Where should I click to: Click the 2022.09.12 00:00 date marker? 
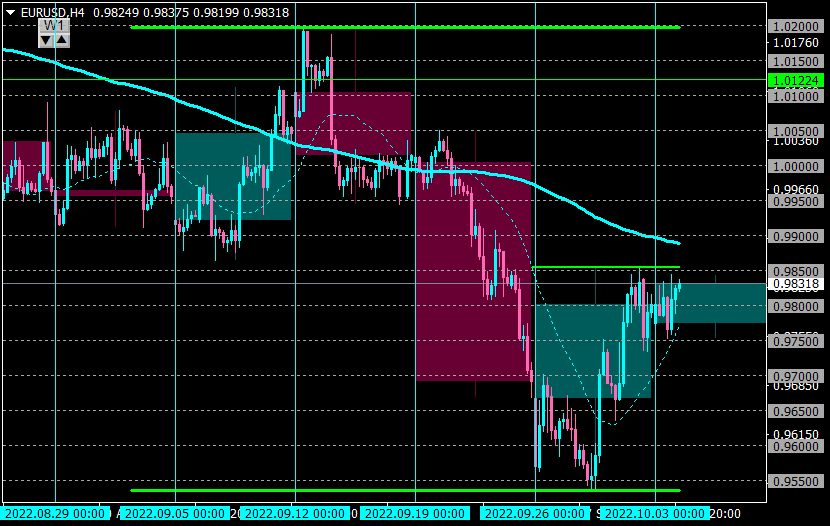tap(295, 514)
